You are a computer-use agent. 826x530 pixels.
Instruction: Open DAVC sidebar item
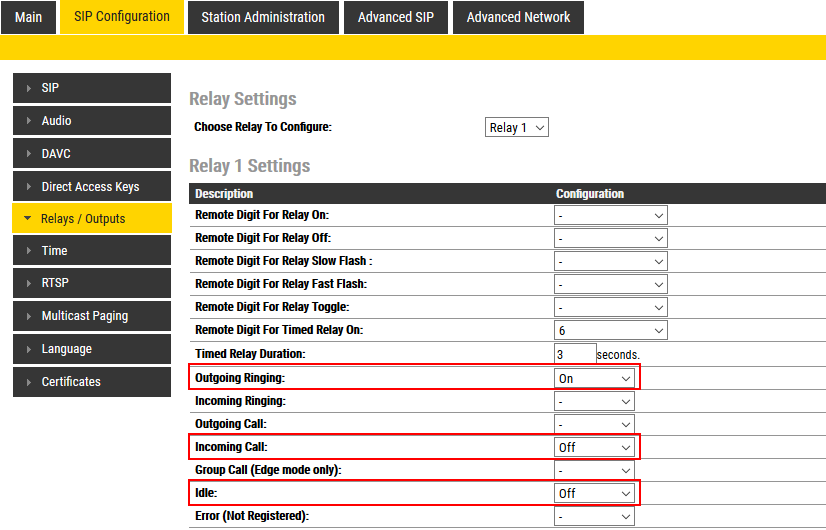tap(91, 154)
